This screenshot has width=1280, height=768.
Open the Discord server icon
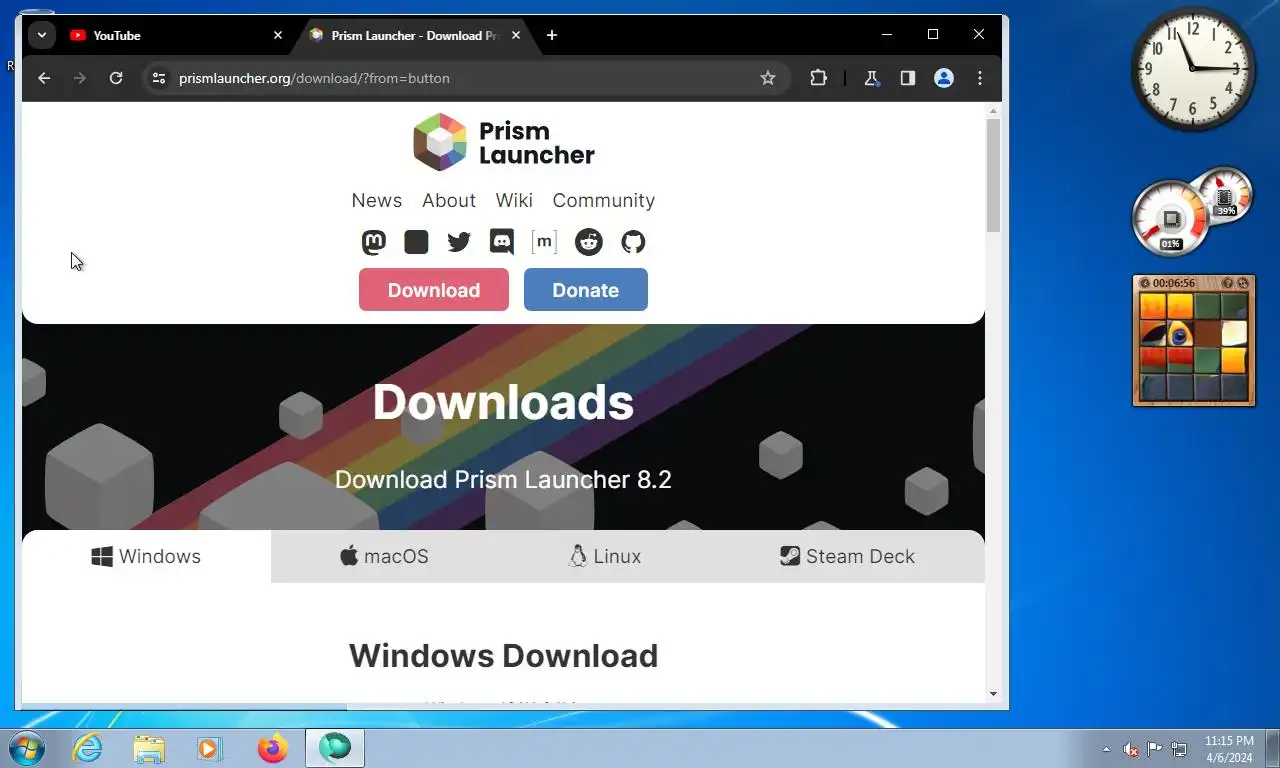502,242
